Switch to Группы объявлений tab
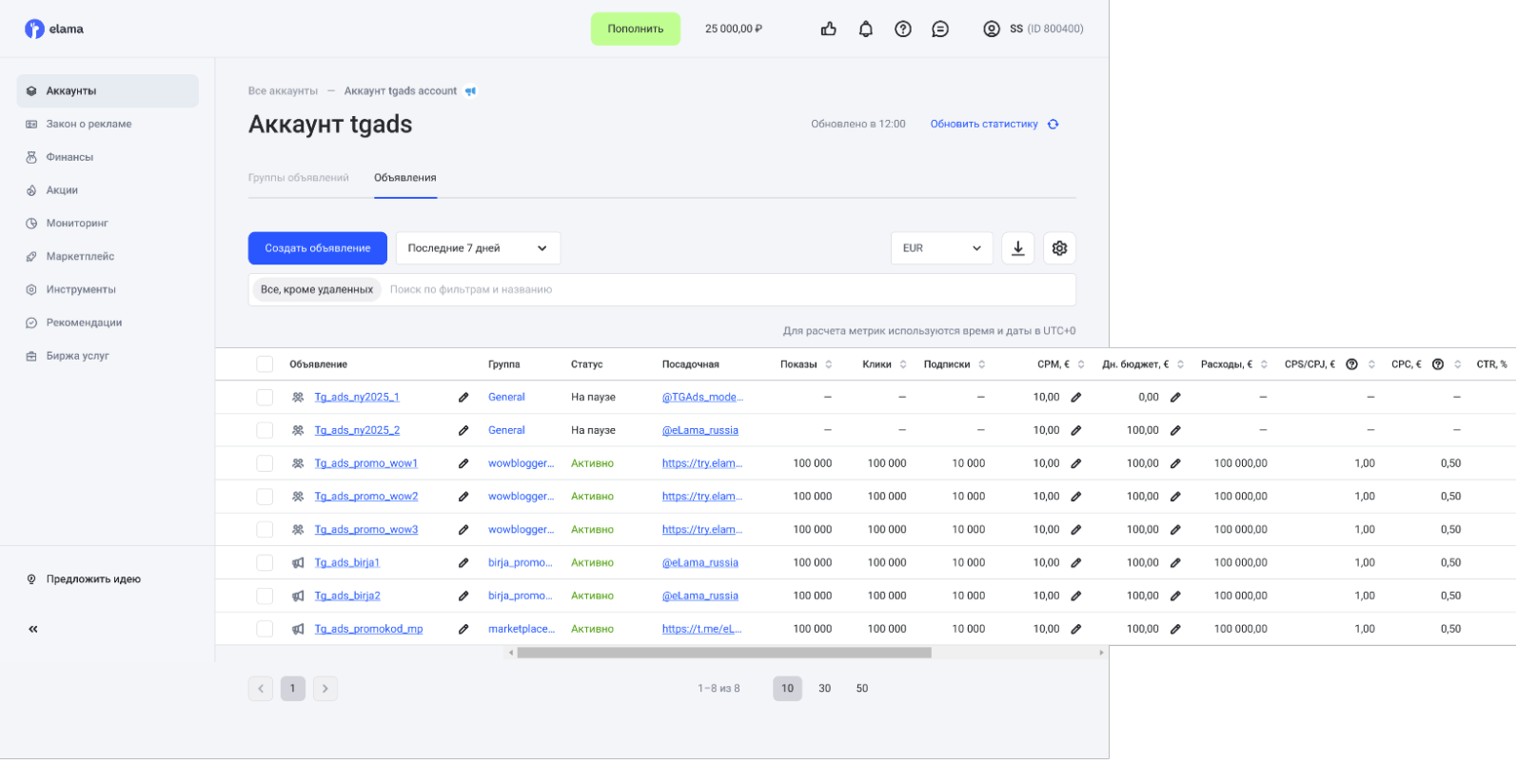Viewport: 1516px width, 784px height. point(299,178)
